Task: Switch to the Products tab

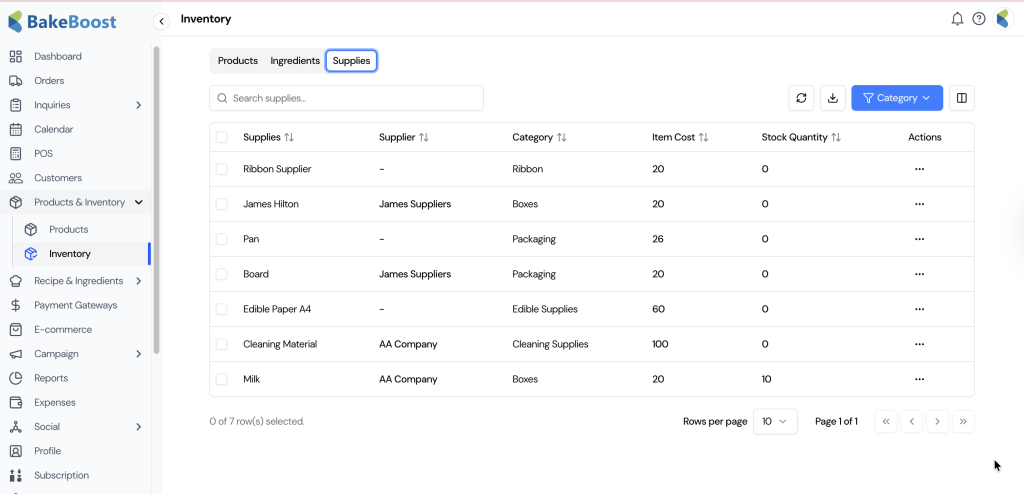Action: click(238, 61)
